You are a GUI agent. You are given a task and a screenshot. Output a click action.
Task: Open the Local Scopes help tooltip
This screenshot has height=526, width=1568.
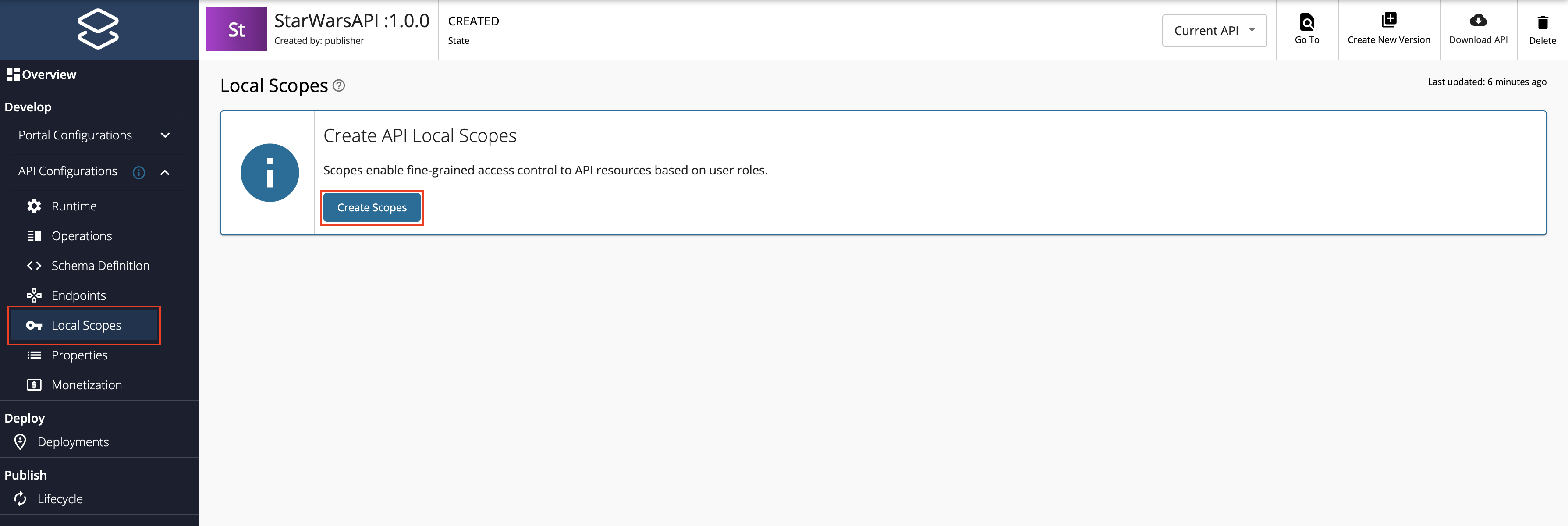tap(339, 86)
